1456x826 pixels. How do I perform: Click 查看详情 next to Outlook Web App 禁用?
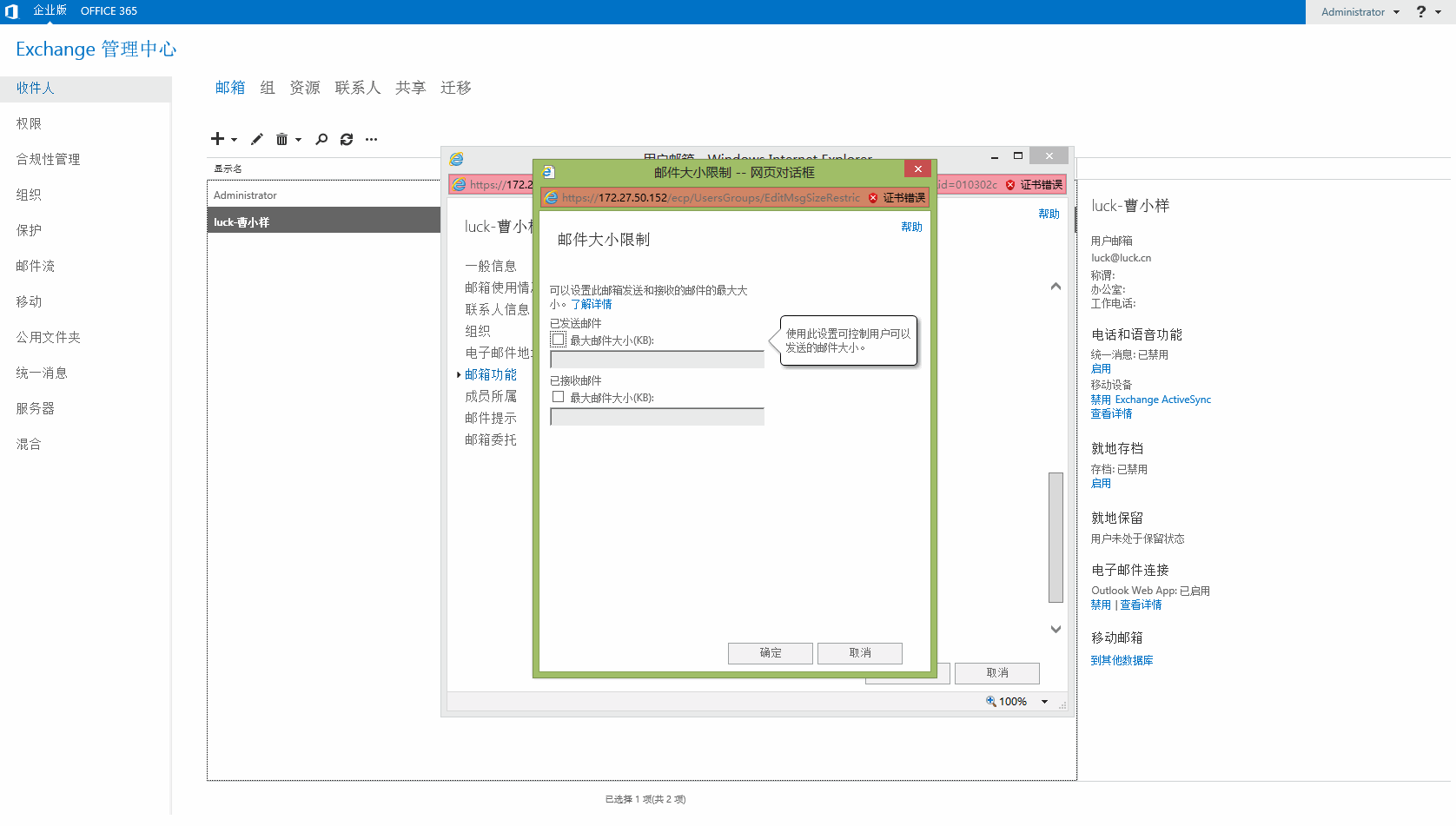point(1141,605)
